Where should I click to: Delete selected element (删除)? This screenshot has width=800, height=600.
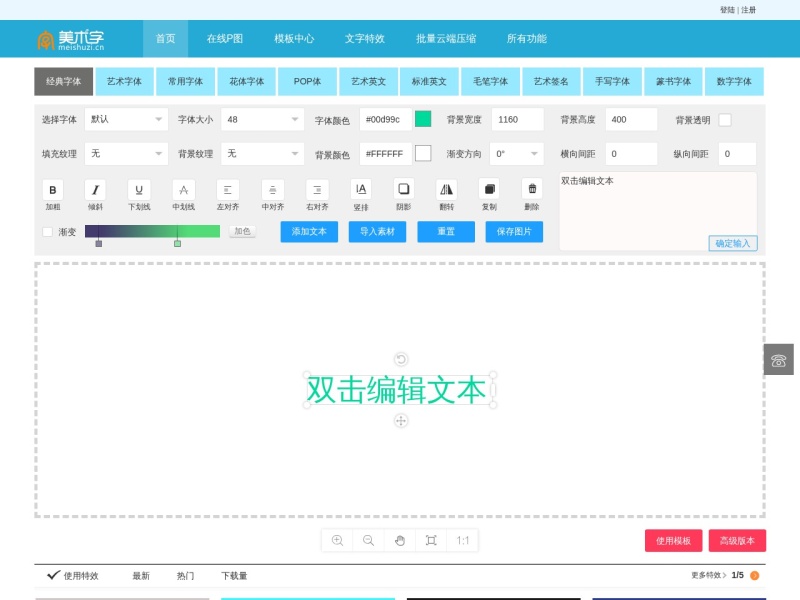click(x=532, y=189)
